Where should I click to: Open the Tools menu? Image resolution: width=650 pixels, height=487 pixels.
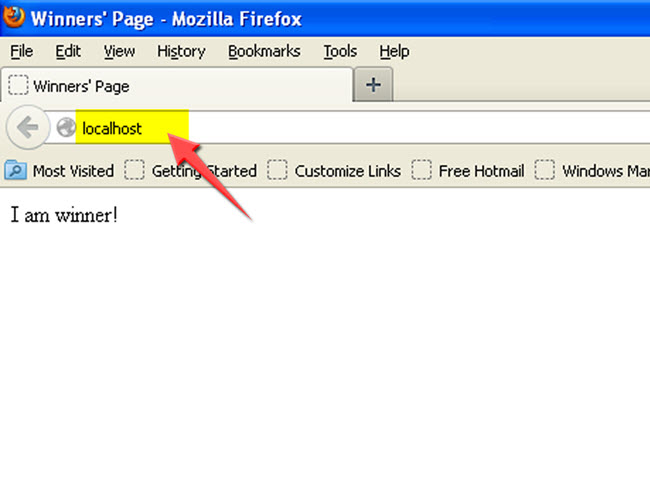pos(340,51)
